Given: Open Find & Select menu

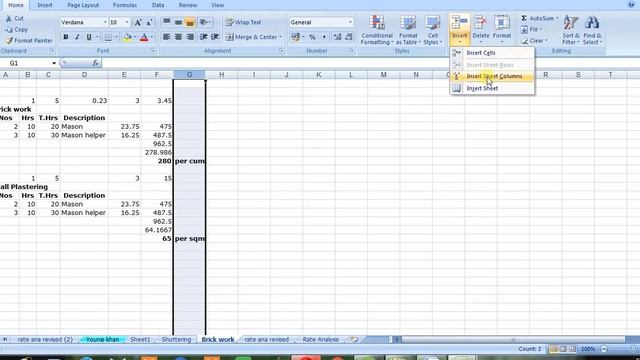Looking at the screenshot, I should 592,30.
